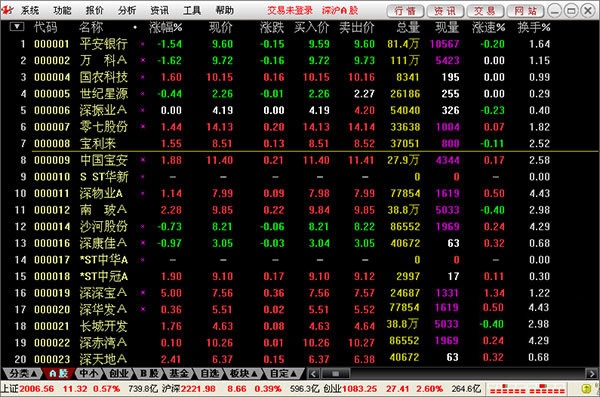
Task: Click the 网站 button at top right
Action: (525, 11)
